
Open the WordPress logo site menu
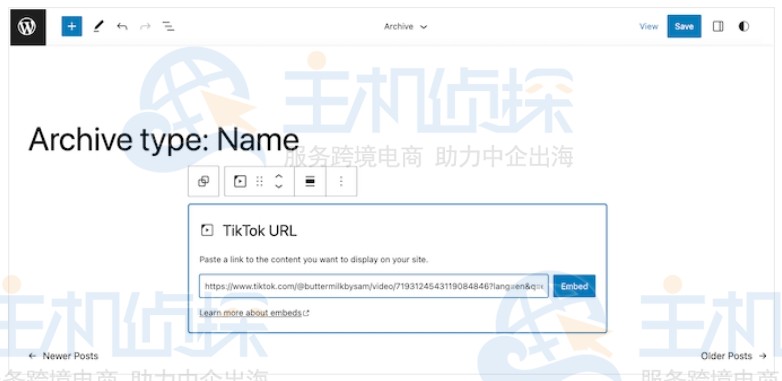(27, 27)
